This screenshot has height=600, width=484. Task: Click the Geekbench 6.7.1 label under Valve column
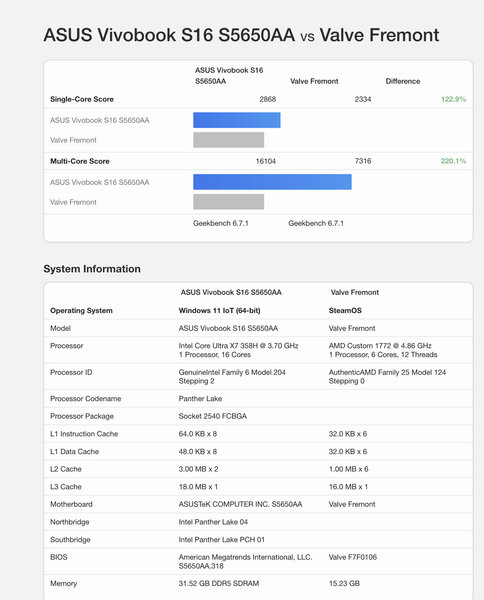point(316,223)
